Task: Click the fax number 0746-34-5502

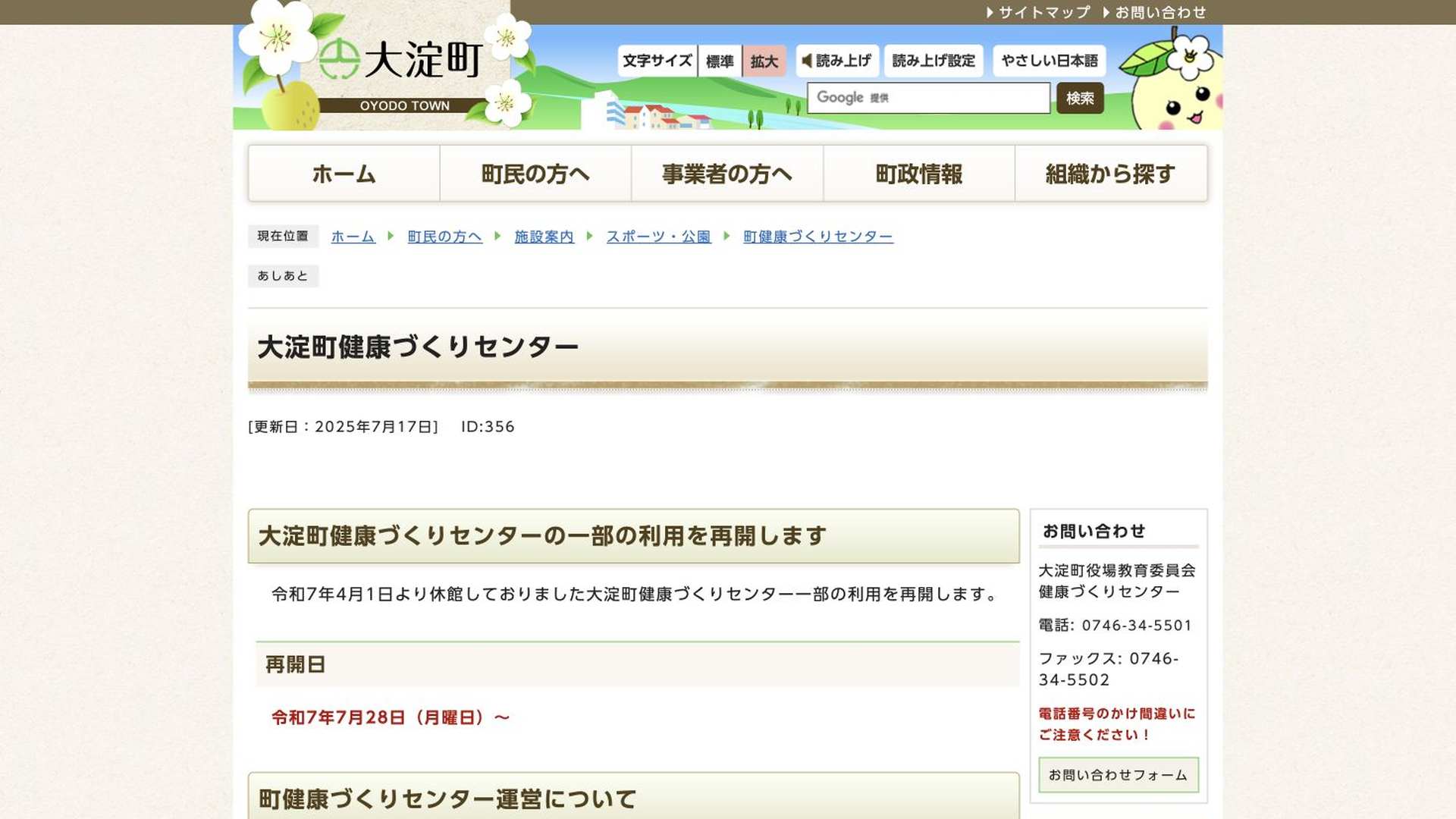Action: click(x=1108, y=670)
